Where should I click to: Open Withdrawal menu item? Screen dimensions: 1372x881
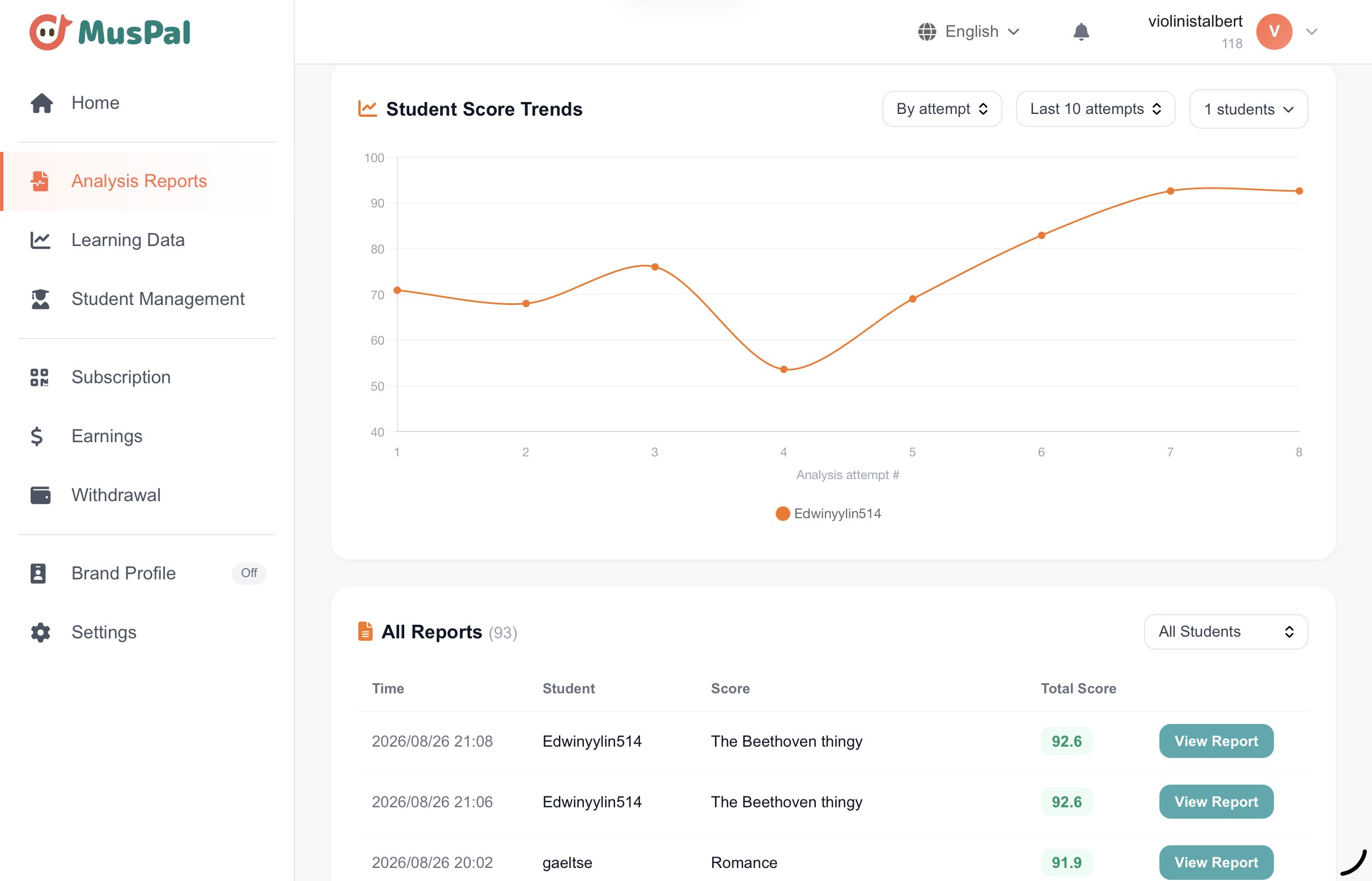pos(146,495)
